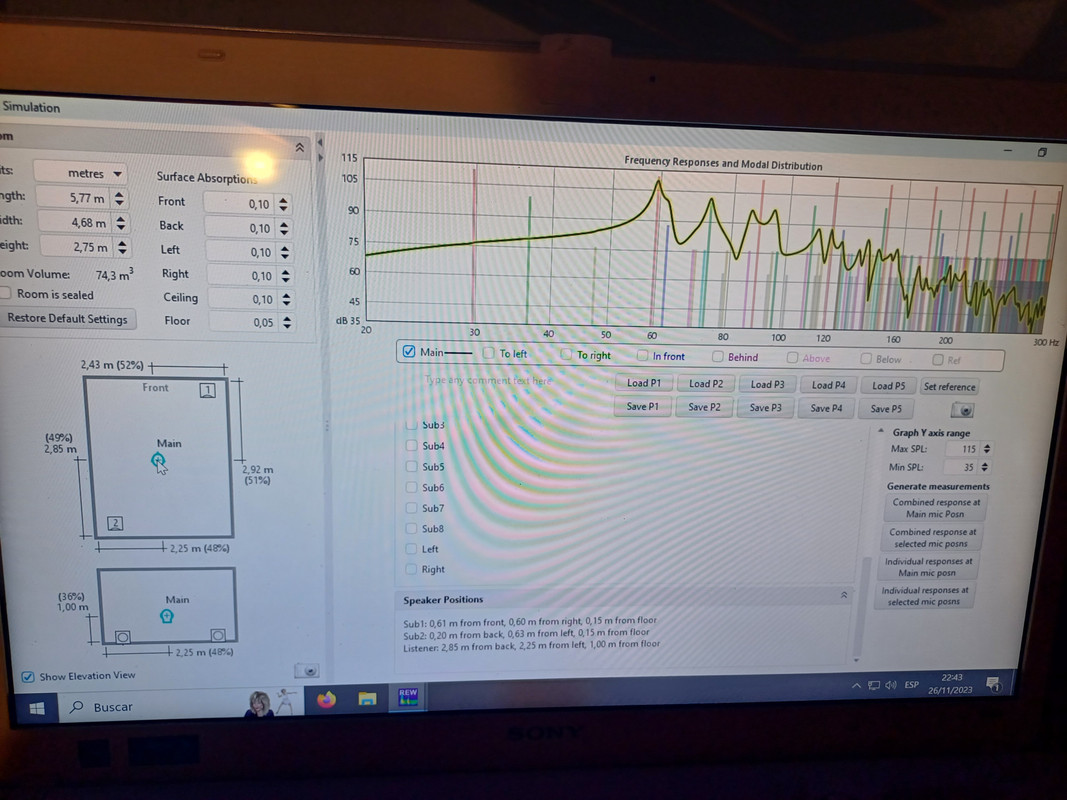1067x800 pixels.
Task: Click the Simulation tab title
Action: pos(31,107)
